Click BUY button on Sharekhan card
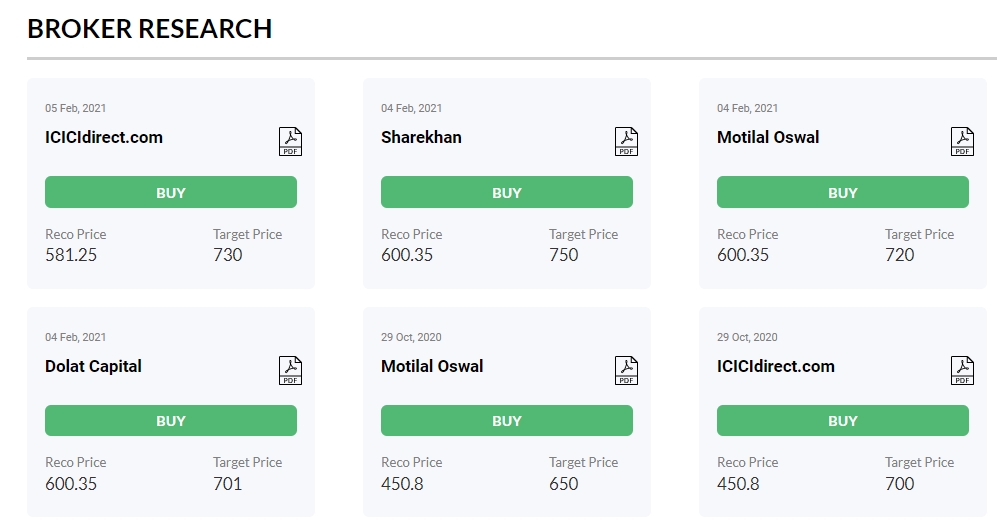Viewport: 997px width, 523px height. click(x=507, y=192)
